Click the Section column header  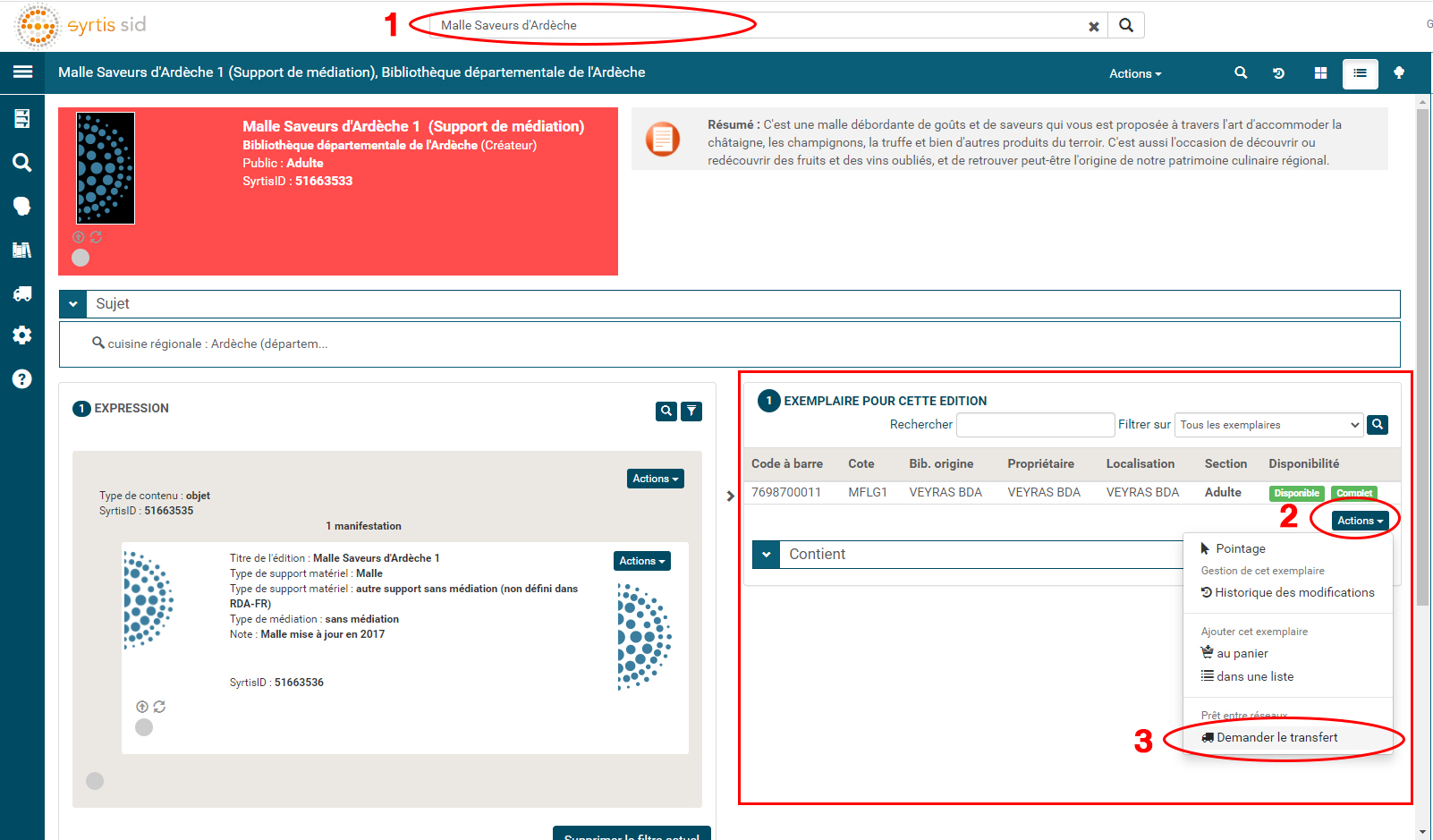click(x=1225, y=463)
